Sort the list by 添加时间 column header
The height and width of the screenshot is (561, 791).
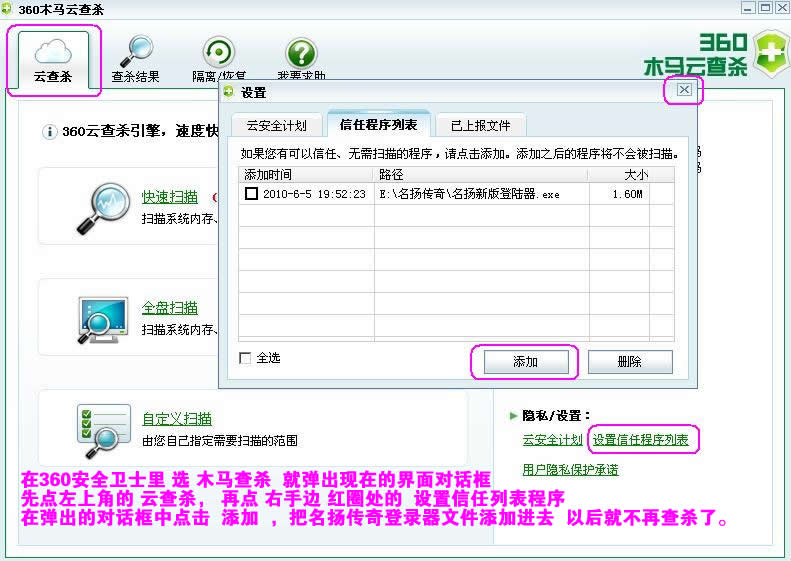click(306, 175)
